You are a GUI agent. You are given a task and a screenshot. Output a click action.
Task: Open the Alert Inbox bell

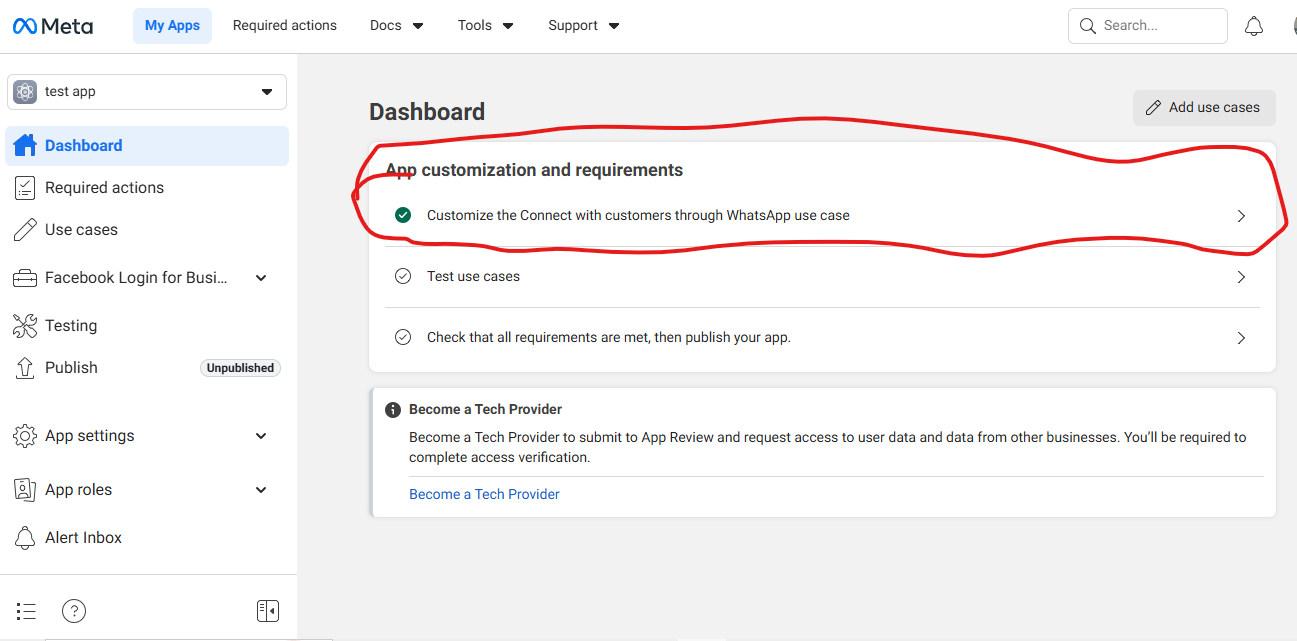(24, 537)
